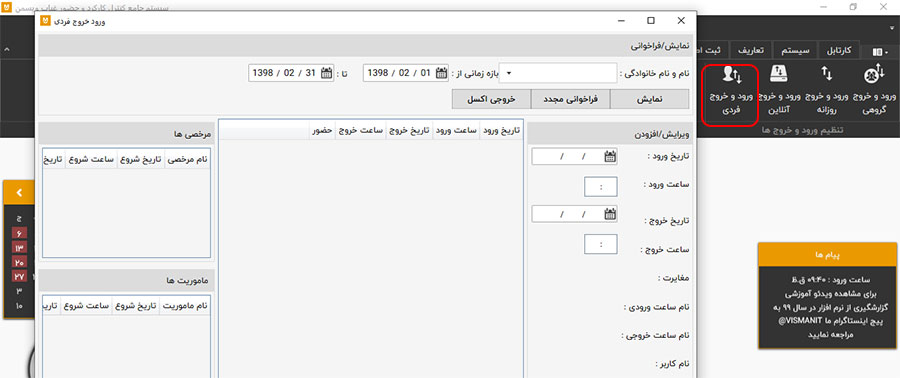Image resolution: width=900 pixels, height=378 pixels.
Task: Select تاریخ شروع header in the ماموریت ها table
Action: click(136, 306)
